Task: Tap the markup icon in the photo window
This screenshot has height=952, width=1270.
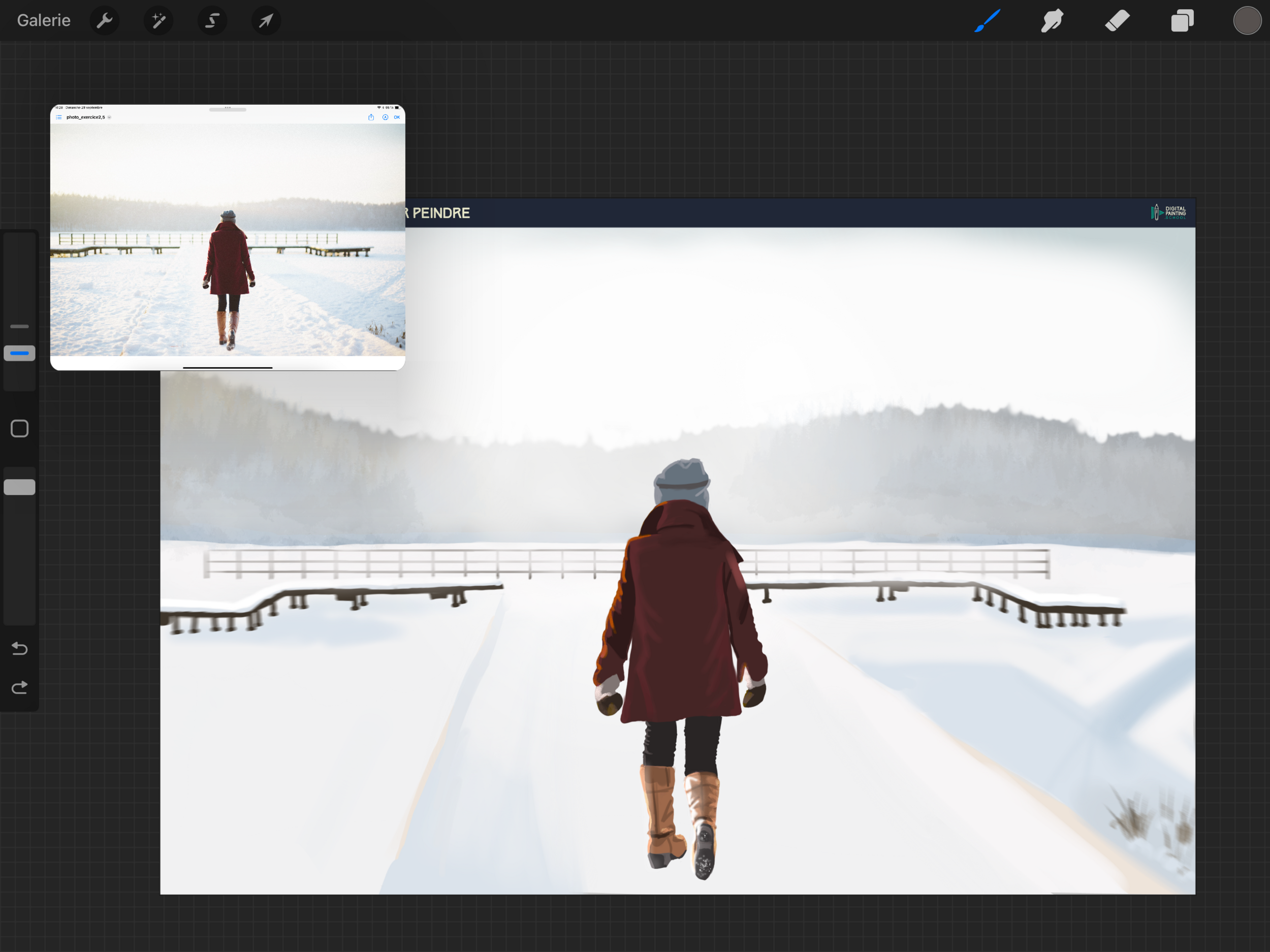Action: tap(385, 117)
